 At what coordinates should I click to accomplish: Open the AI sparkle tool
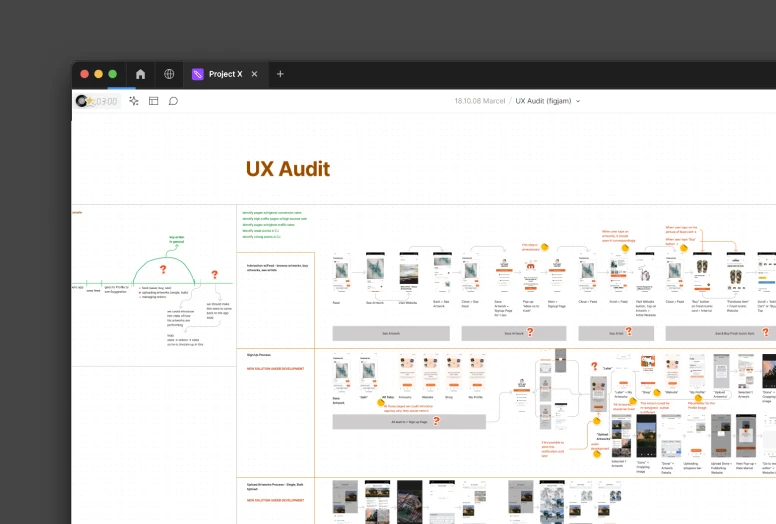pyautogui.click(x=134, y=101)
